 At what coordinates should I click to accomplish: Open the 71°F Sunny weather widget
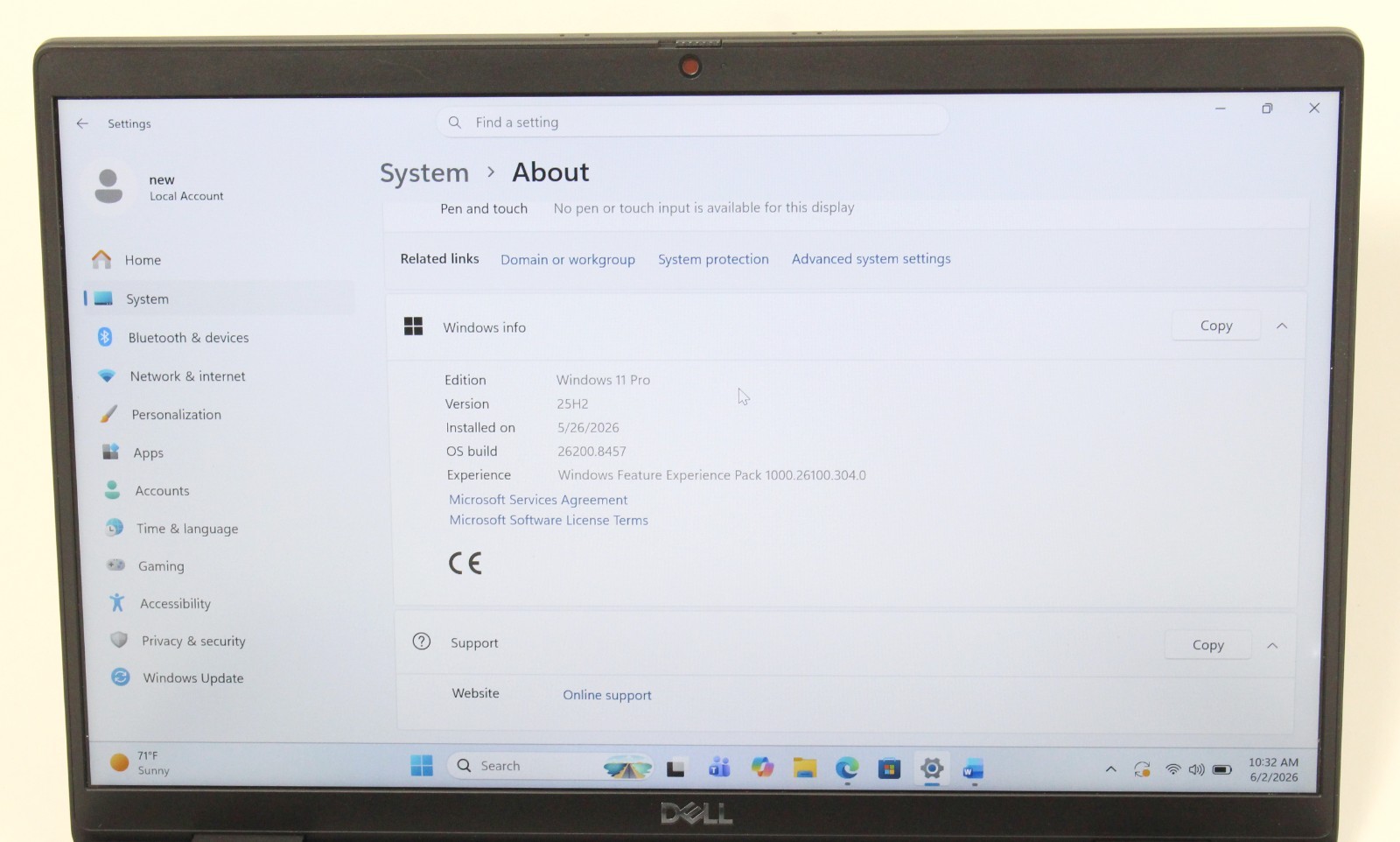coord(140,763)
